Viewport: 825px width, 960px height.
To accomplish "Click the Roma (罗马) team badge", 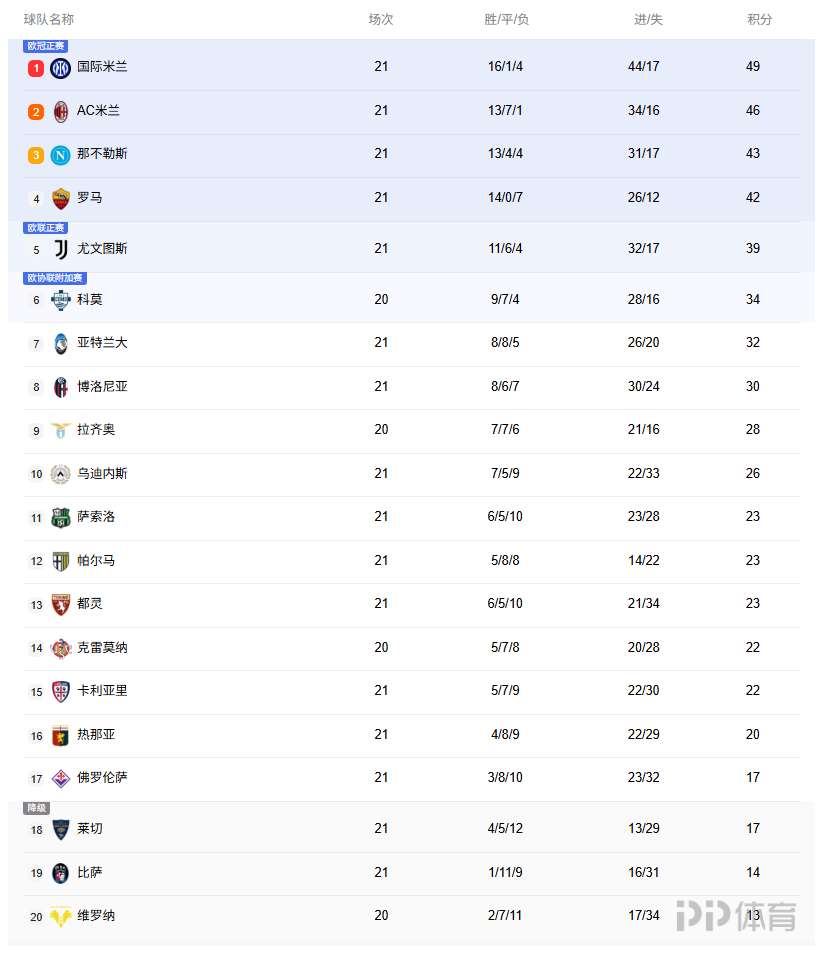I will [61, 198].
